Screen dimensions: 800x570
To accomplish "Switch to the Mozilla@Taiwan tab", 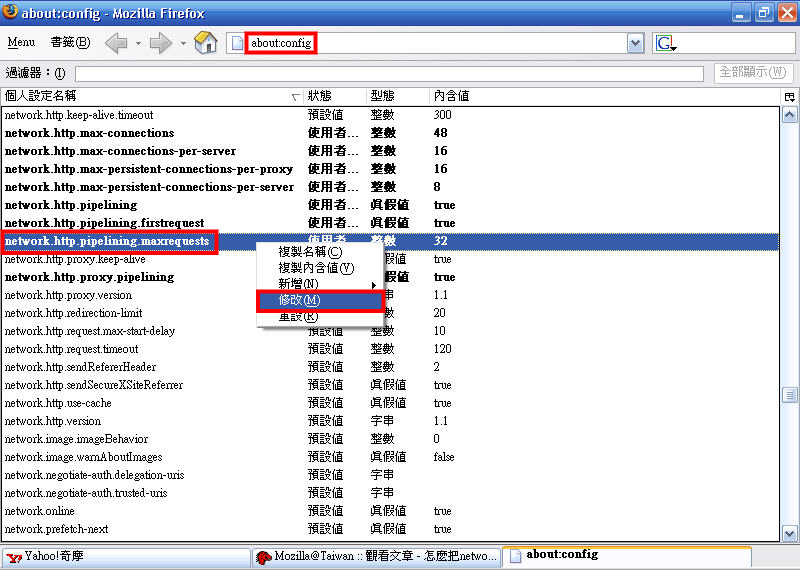I will (x=377, y=557).
